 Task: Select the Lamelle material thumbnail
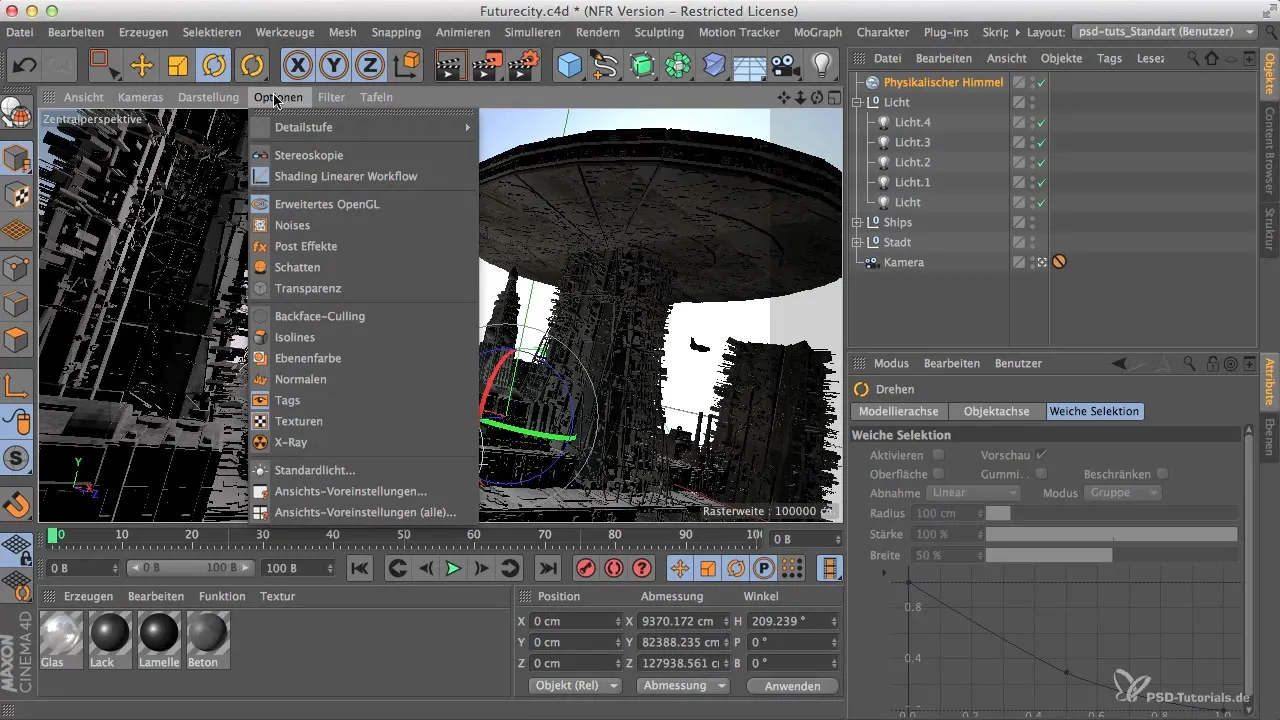(159, 640)
